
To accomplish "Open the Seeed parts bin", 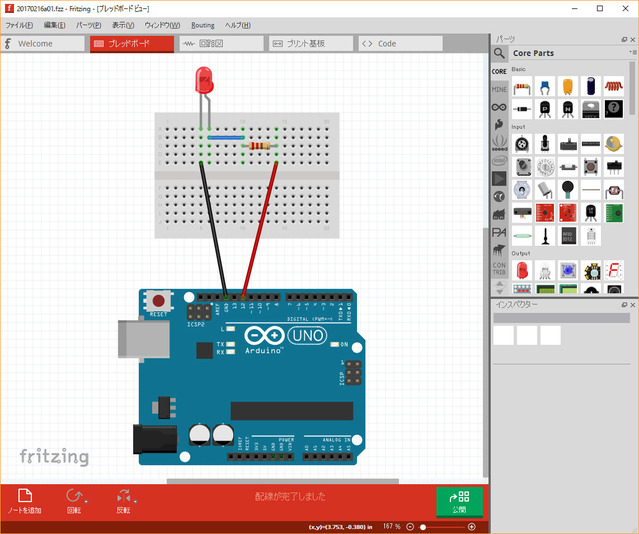I will pyautogui.click(x=499, y=143).
